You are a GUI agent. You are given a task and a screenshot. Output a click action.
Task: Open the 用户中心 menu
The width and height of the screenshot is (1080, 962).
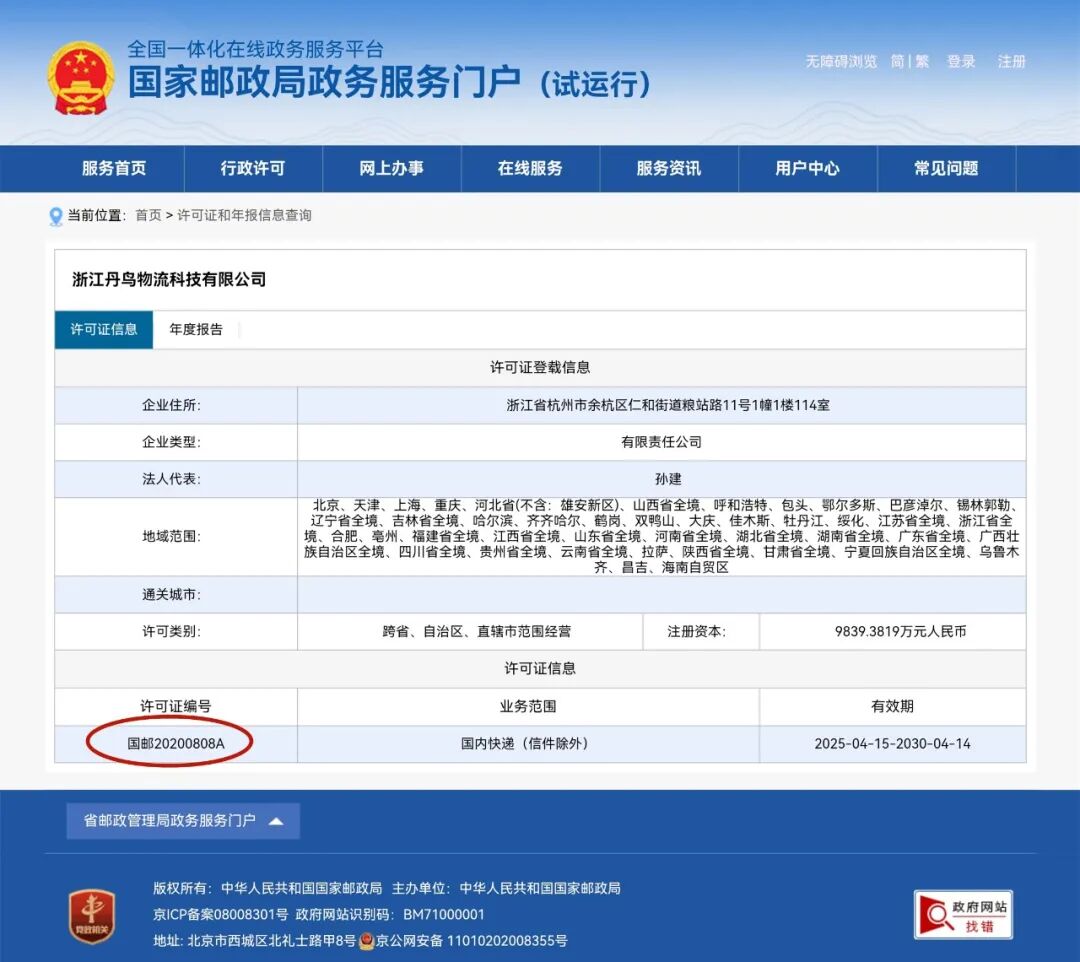[x=807, y=168]
